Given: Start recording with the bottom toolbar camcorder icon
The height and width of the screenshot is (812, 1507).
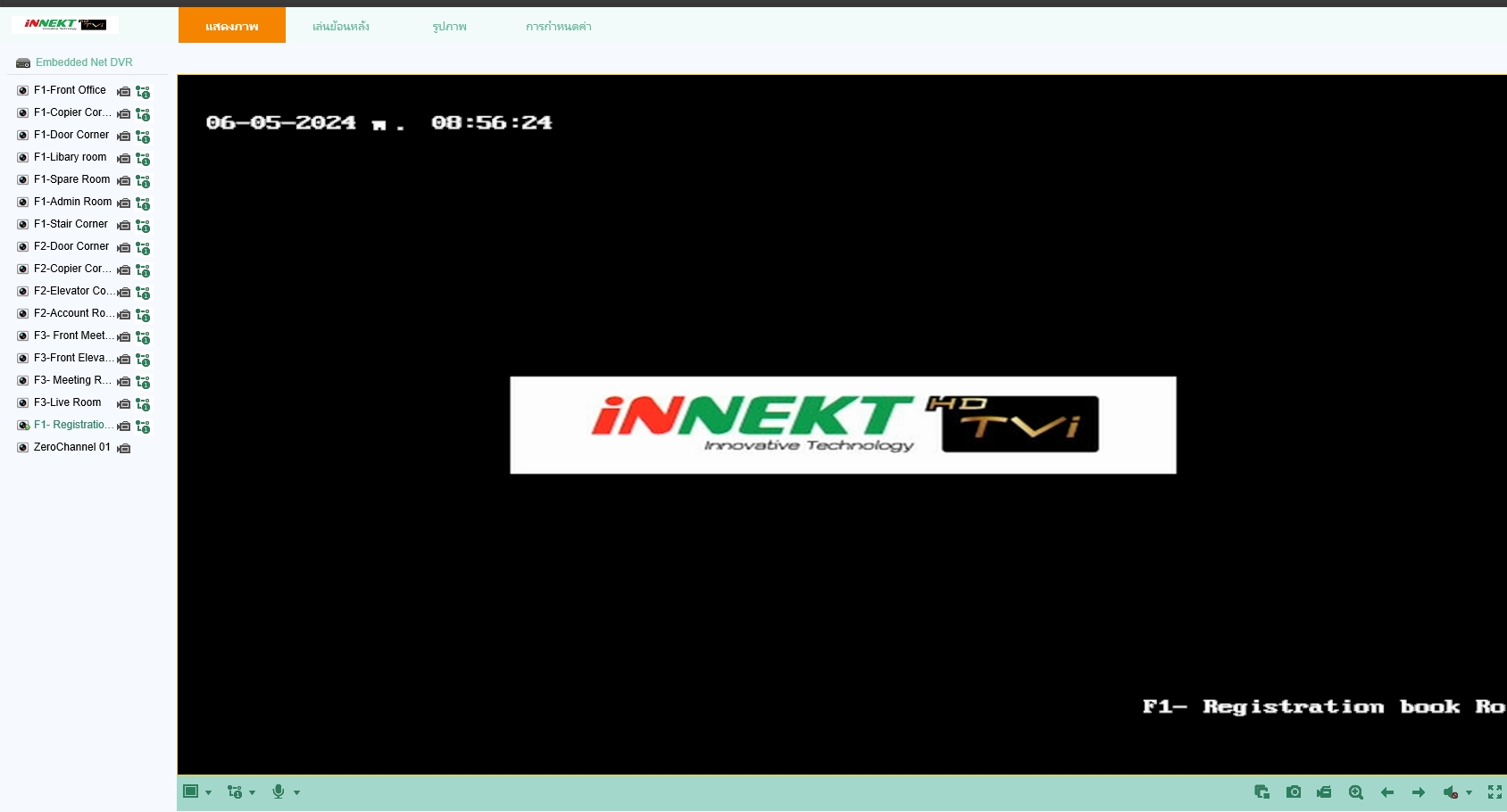Looking at the screenshot, I should 1324,792.
